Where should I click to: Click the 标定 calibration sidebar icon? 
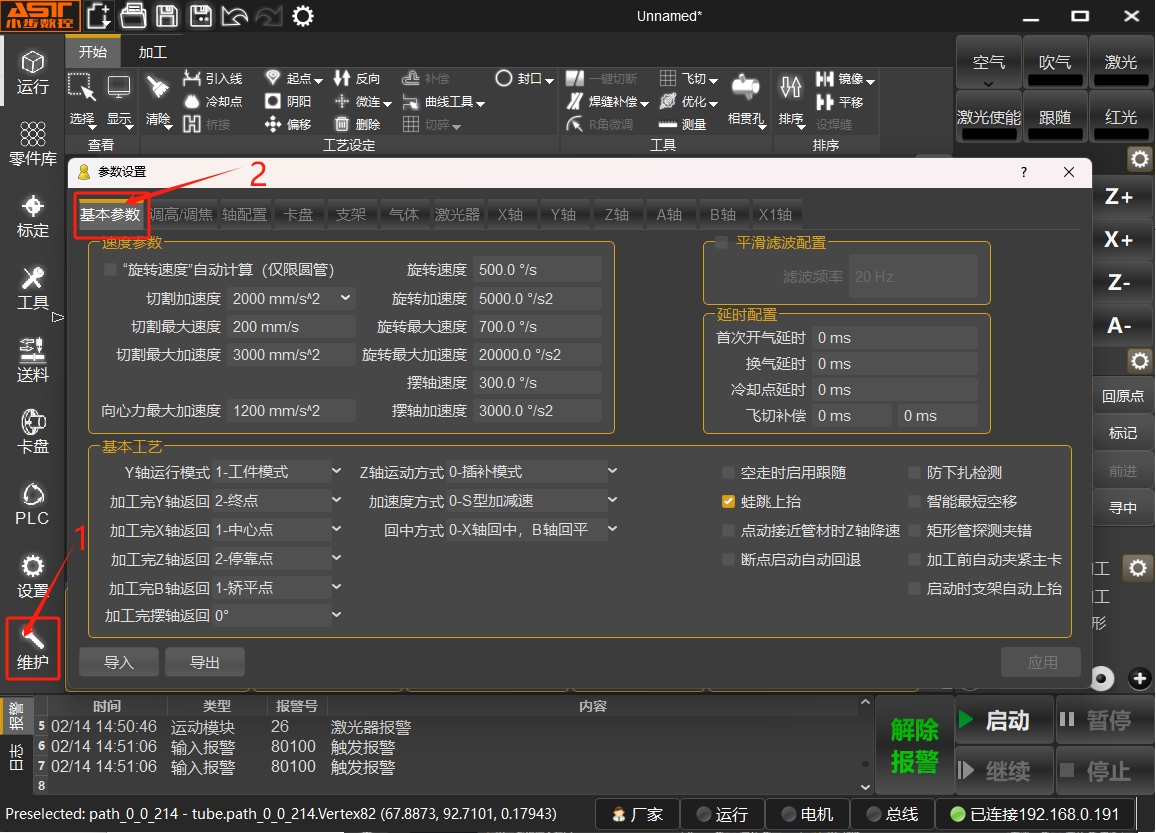click(32, 216)
